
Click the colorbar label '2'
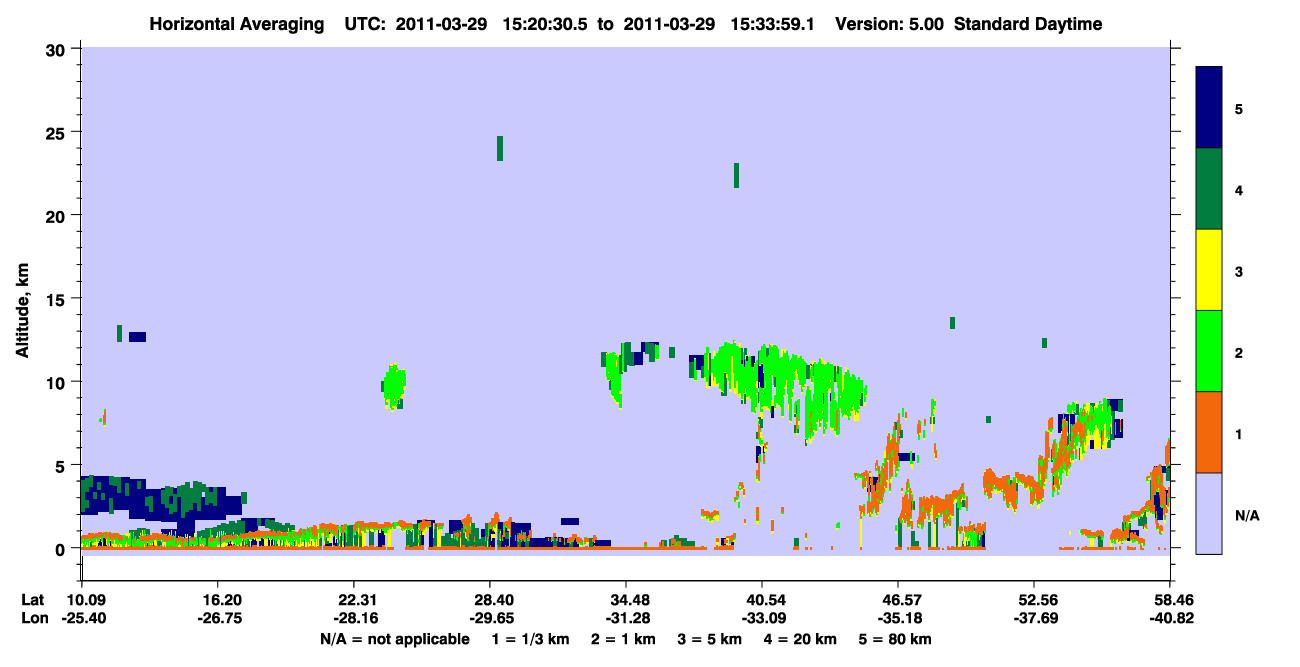1239,352
